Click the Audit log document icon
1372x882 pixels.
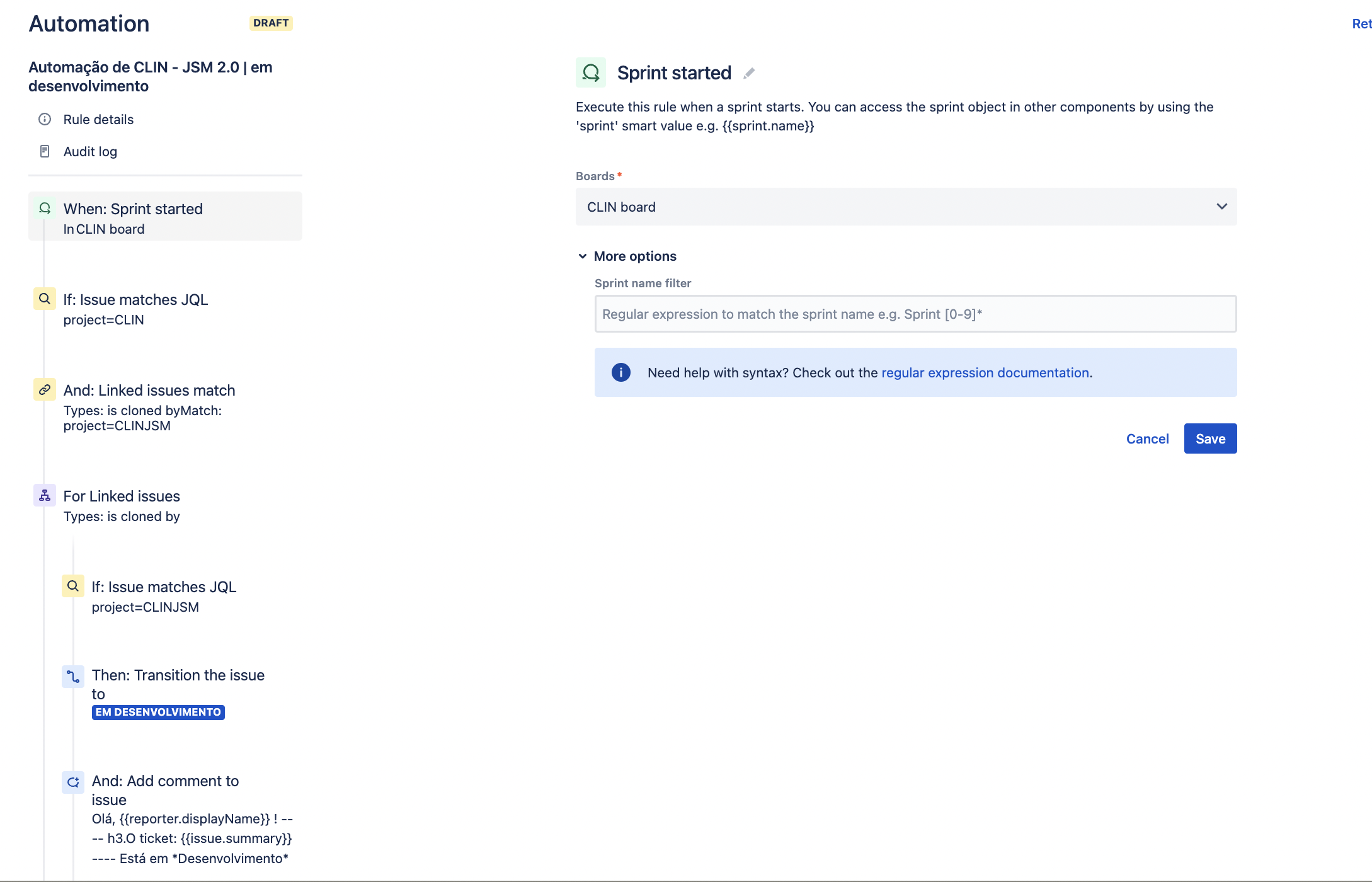point(45,151)
